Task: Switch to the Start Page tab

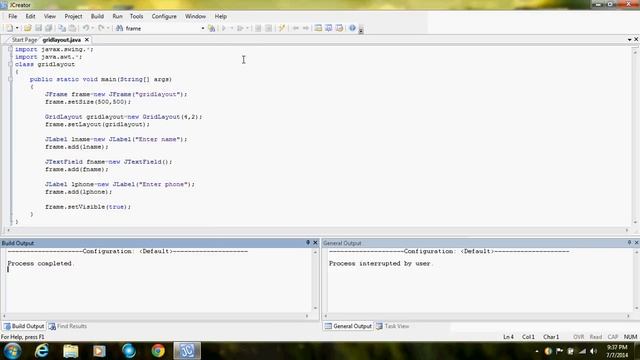Action: pos(24,40)
